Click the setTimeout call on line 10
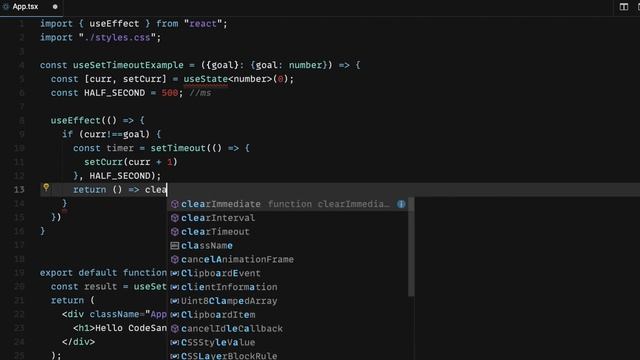Screen dimensions: 640x360 click(178, 148)
